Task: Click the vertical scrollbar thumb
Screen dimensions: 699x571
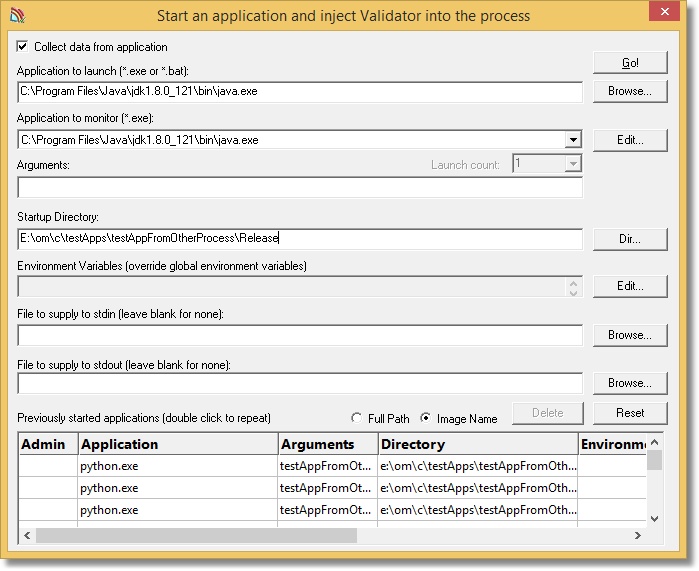Action: pyautogui.click(x=654, y=460)
